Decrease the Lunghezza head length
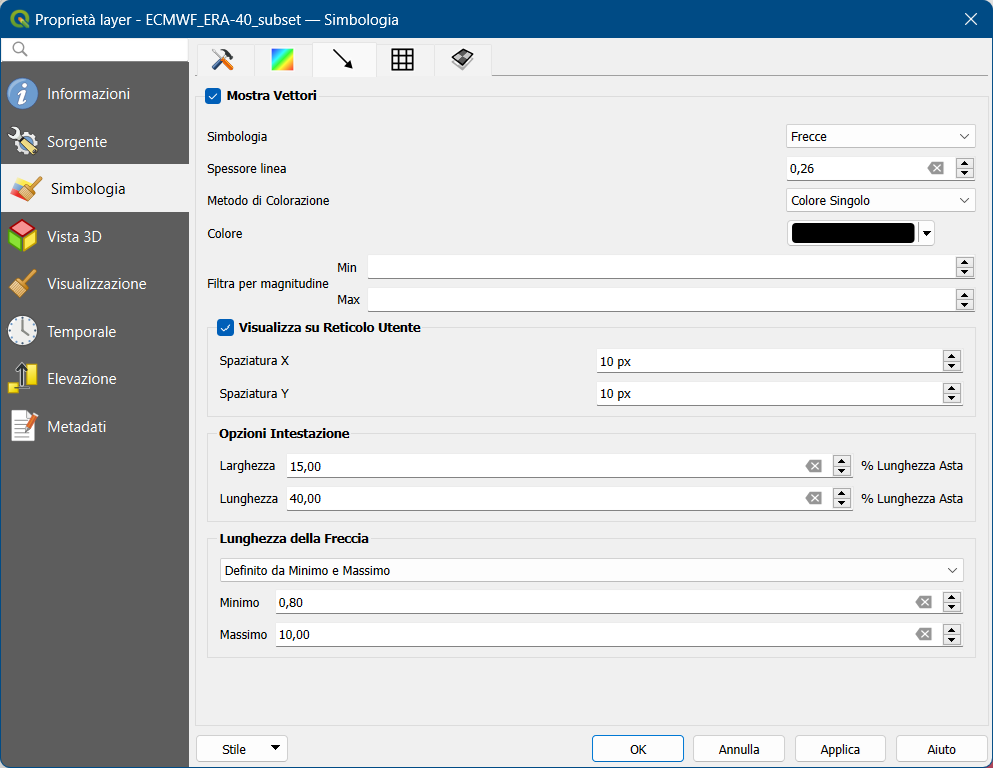This screenshot has width=993, height=768. pyautogui.click(x=842, y=504)
